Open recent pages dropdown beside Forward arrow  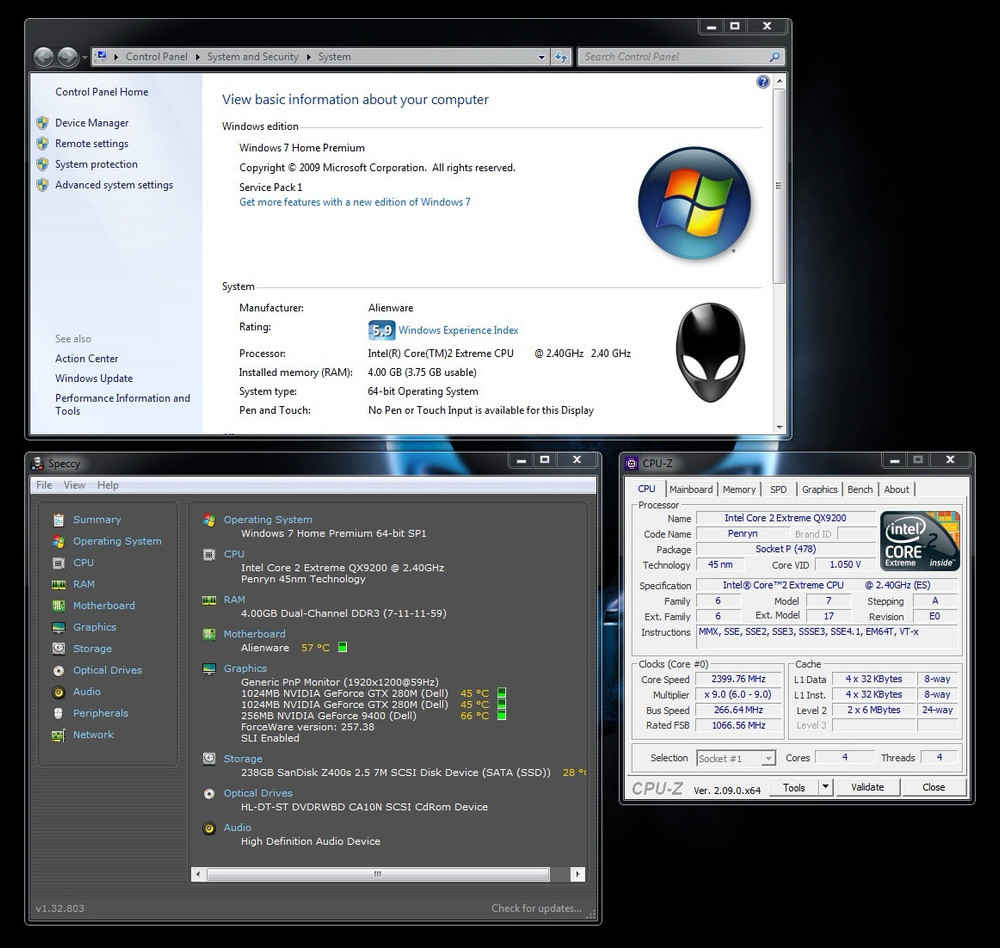[85, 58]
